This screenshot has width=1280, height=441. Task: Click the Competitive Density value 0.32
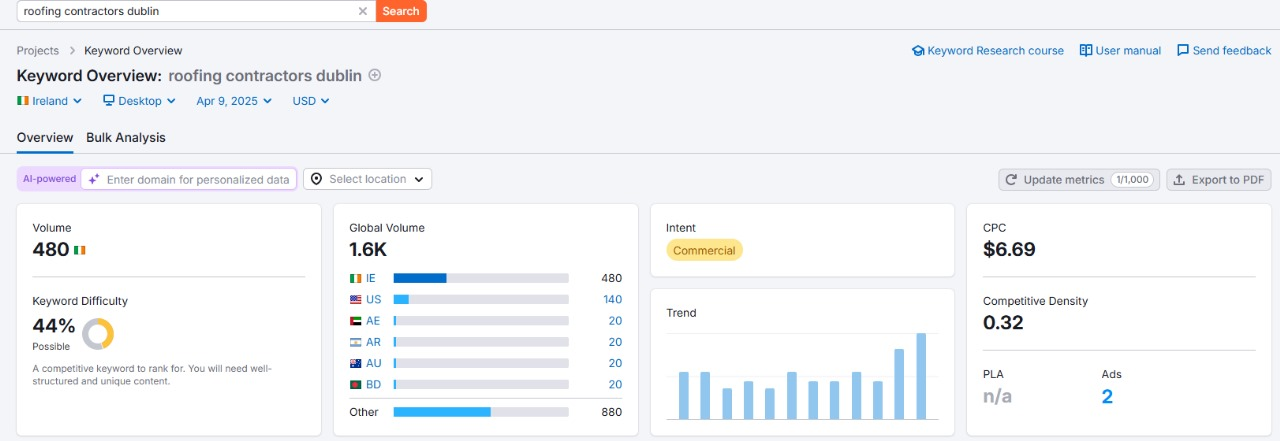pos(1003,323)
